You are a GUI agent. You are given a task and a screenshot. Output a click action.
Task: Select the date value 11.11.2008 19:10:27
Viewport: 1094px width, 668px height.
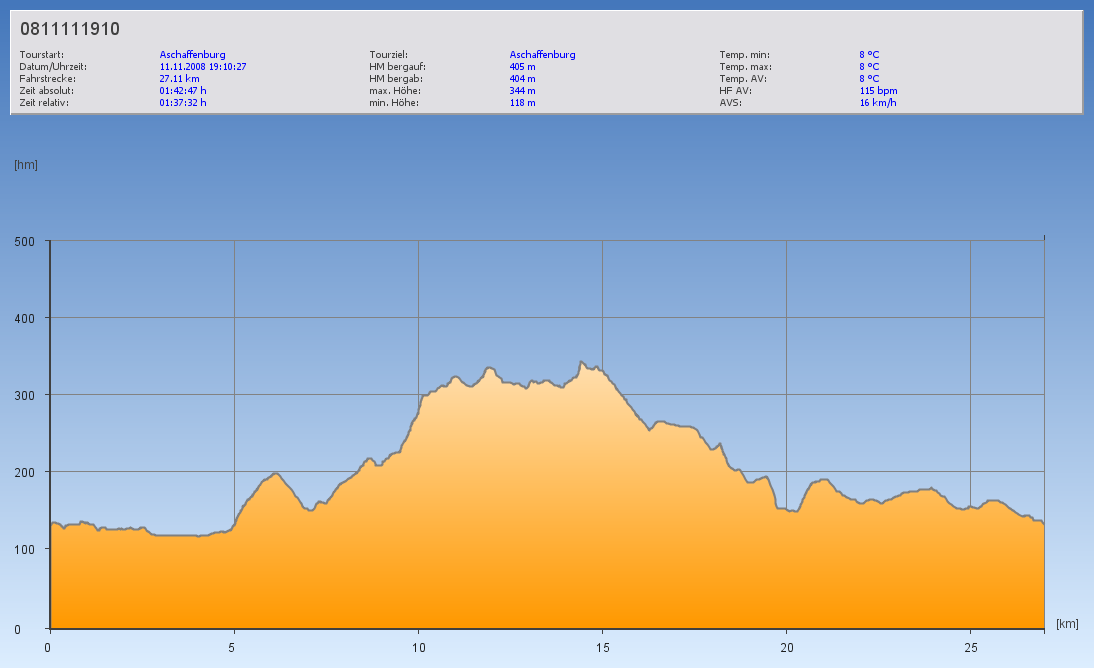pos(203,67)
